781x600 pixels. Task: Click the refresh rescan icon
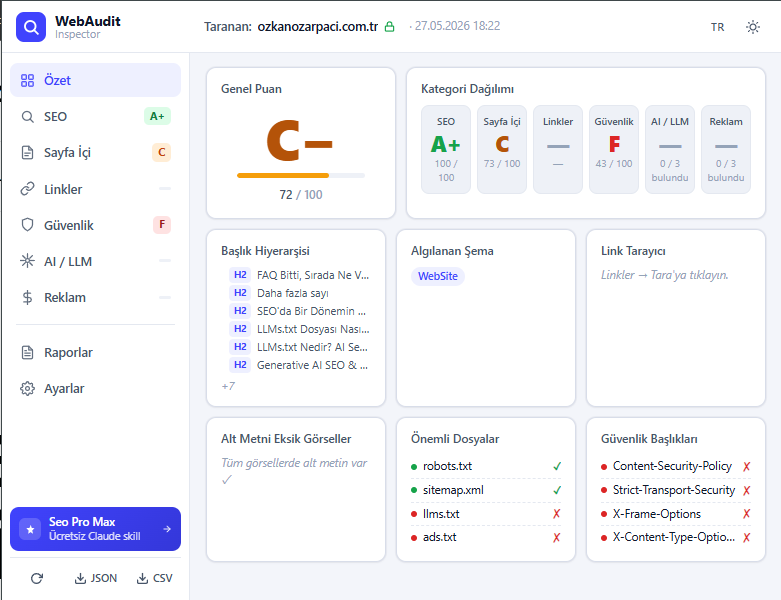coord(37,578)
